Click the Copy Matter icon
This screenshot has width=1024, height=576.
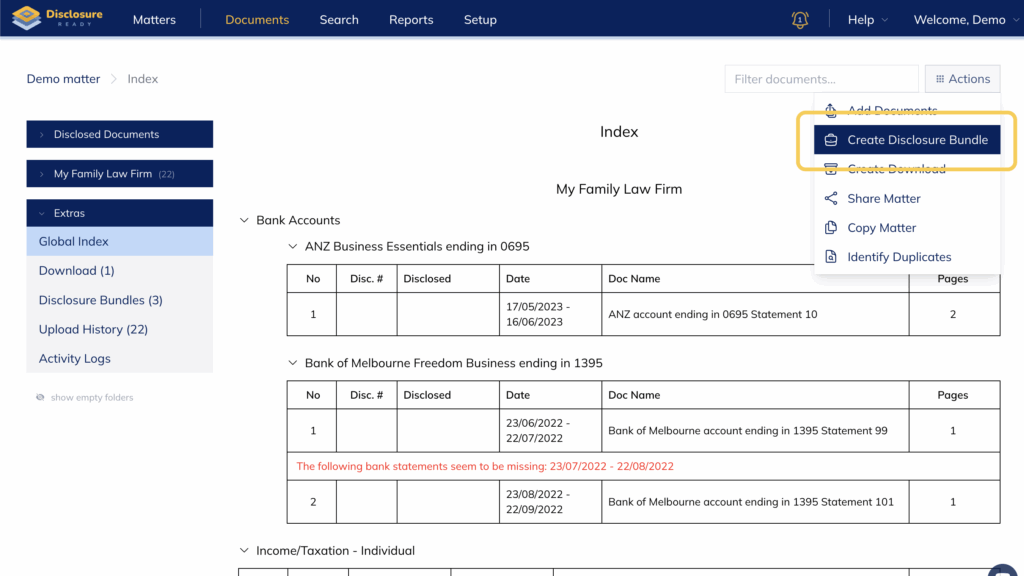pyautogui.click(x=830, y=228)
